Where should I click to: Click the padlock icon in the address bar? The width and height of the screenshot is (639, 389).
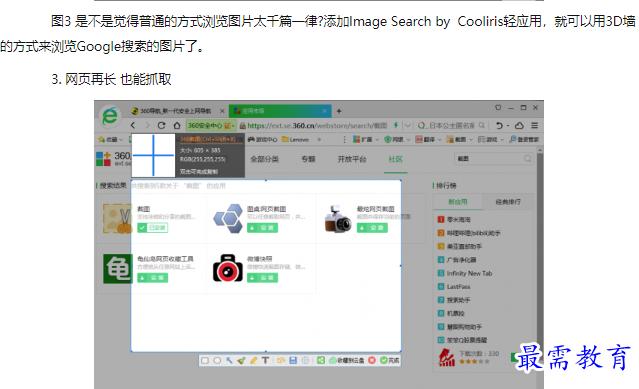pos(242,125)
